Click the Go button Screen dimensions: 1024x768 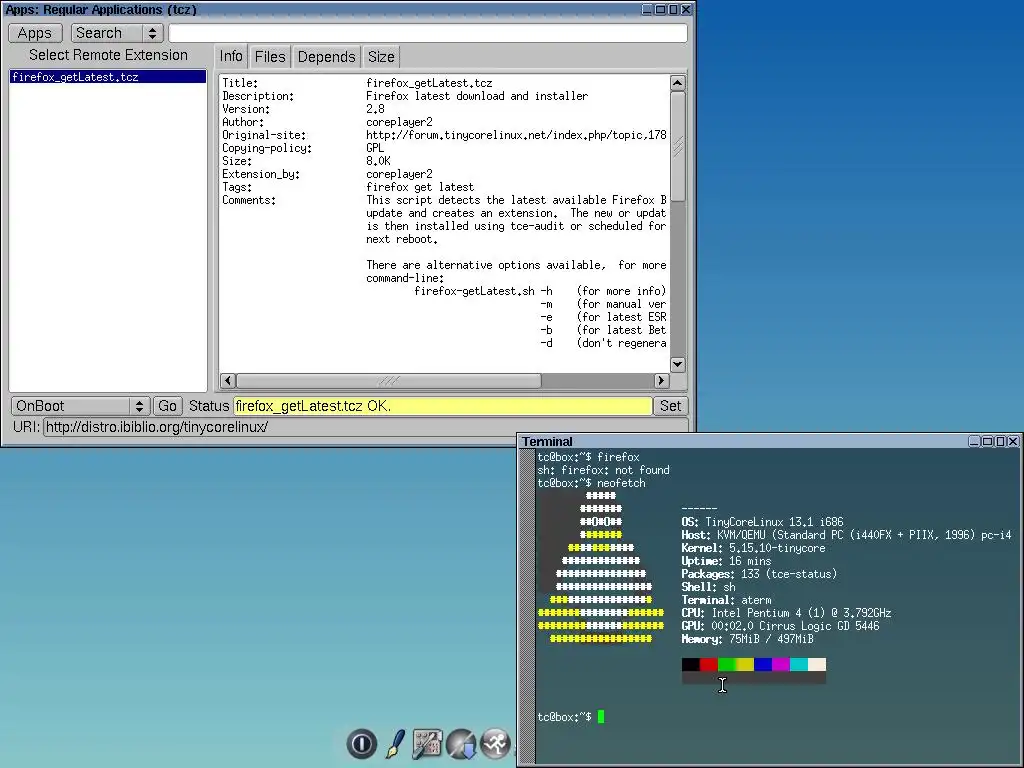point(167,406)
